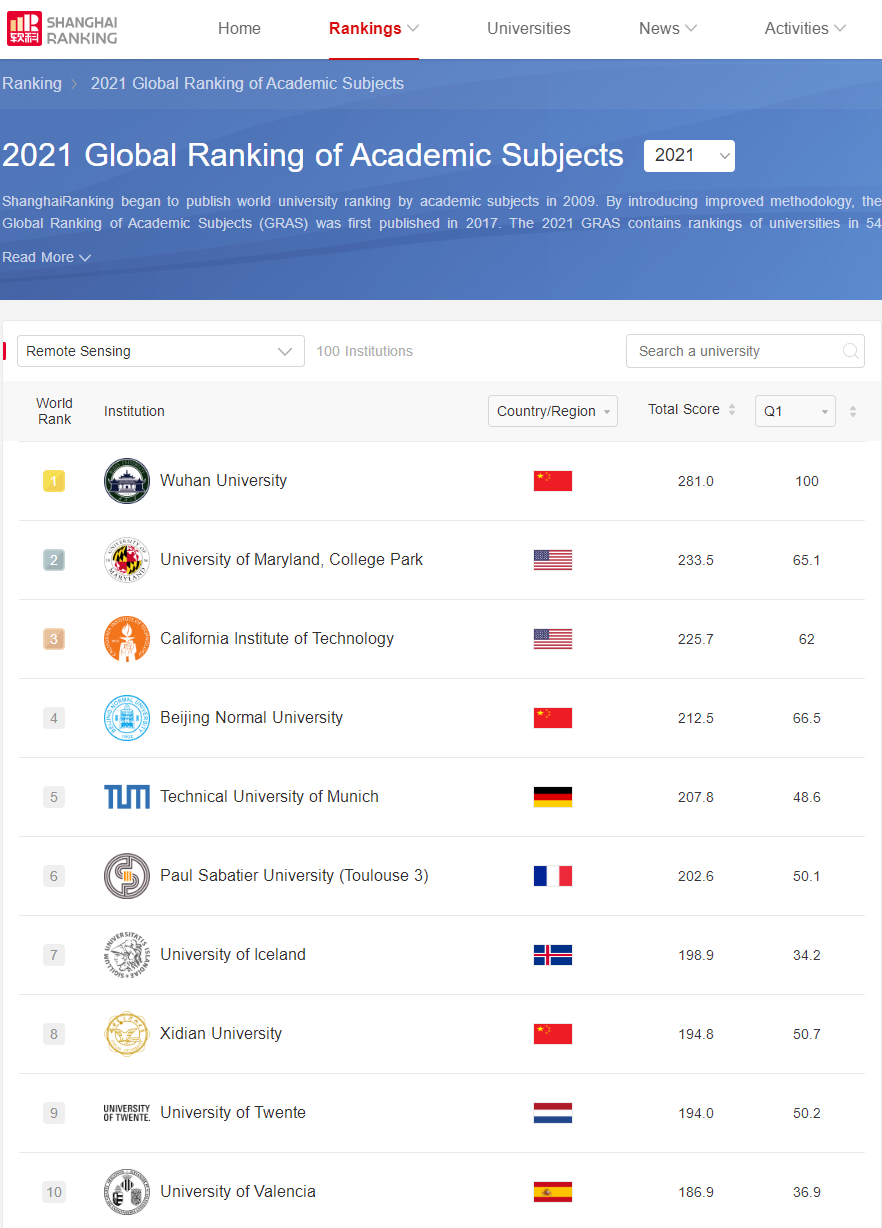Open the 2021 year dropdown
882x1228 pixels.
689,155
